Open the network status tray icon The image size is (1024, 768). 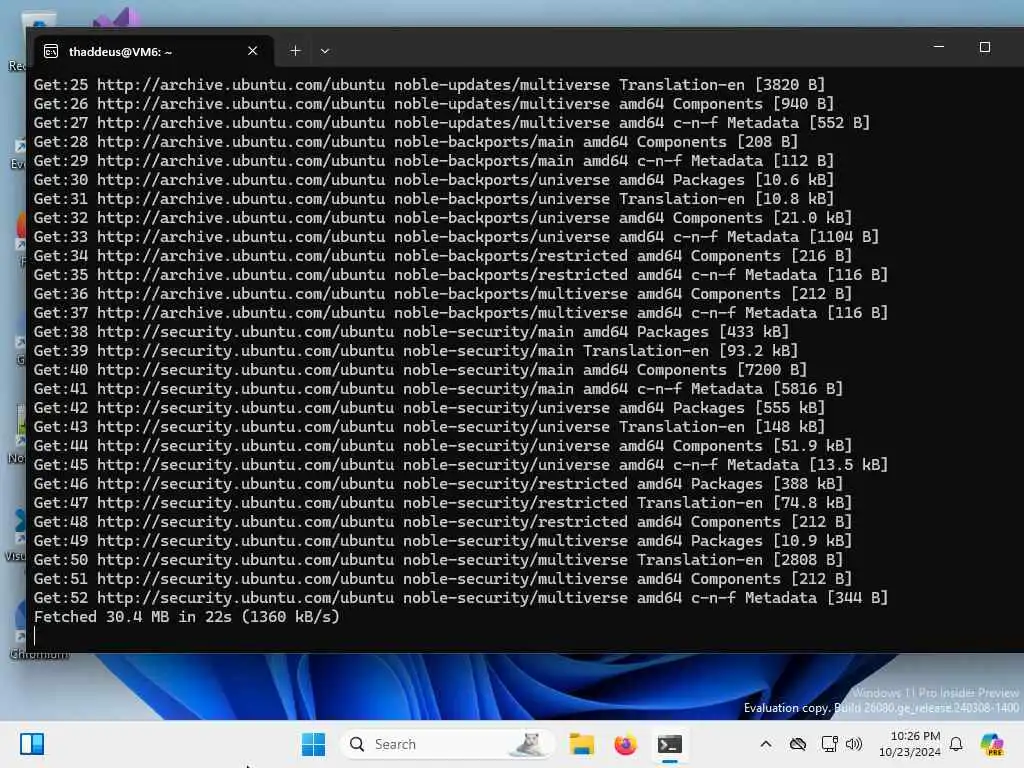point(829,744)
